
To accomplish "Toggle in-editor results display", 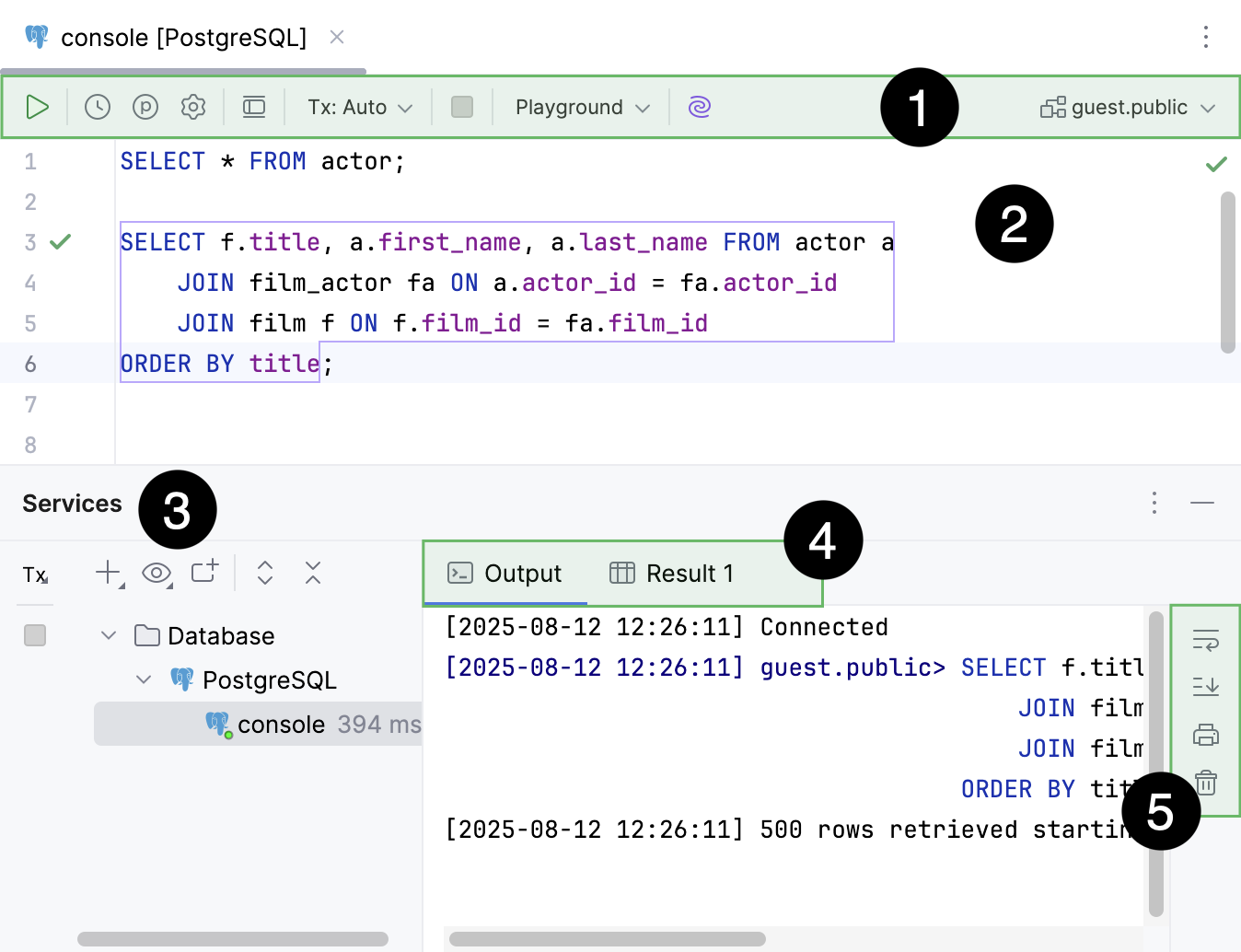I will coord(254,106).
